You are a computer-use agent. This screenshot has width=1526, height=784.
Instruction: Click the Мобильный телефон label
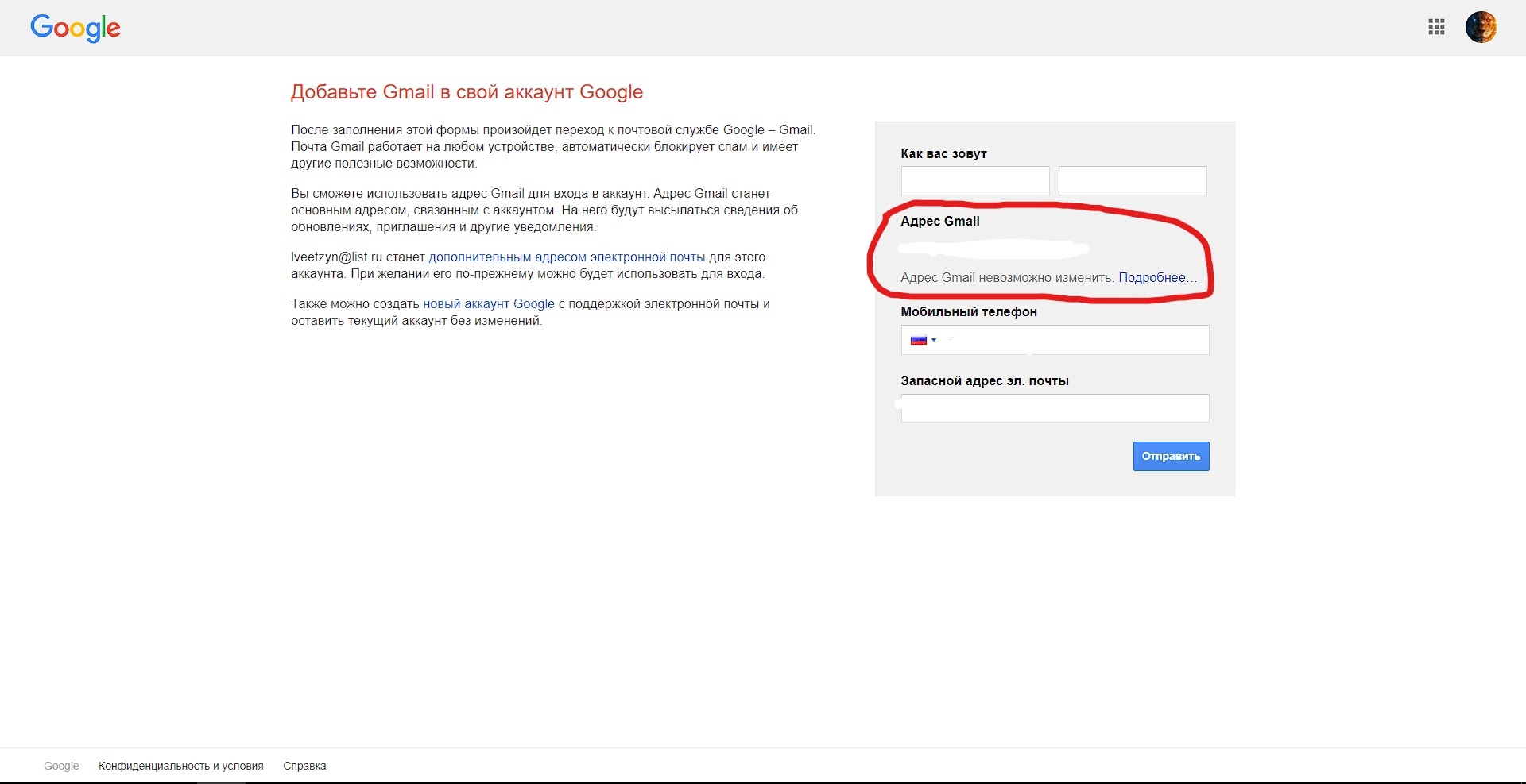(x=969, y=311)
